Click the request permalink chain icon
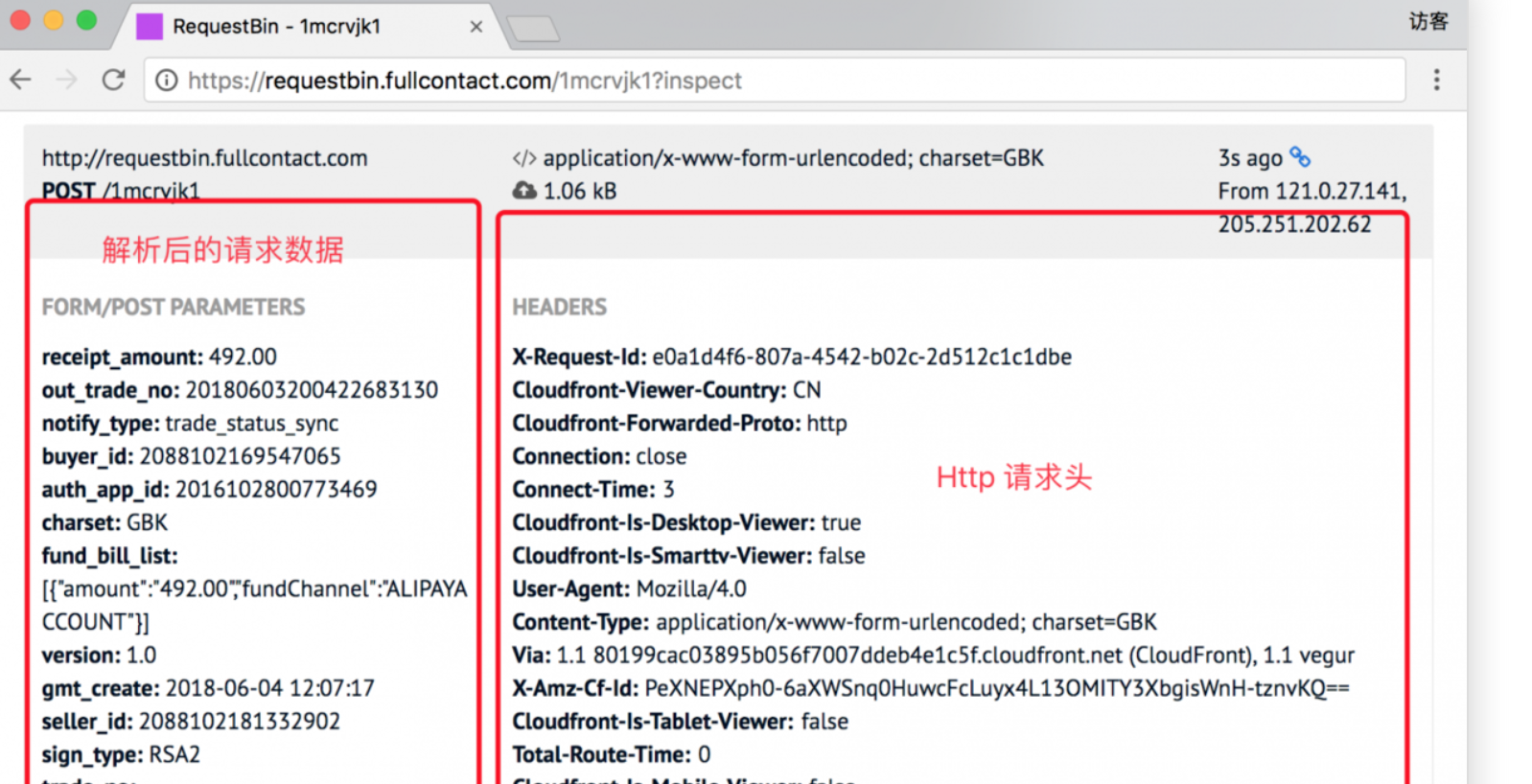1532x784 pixels. 1300,156
